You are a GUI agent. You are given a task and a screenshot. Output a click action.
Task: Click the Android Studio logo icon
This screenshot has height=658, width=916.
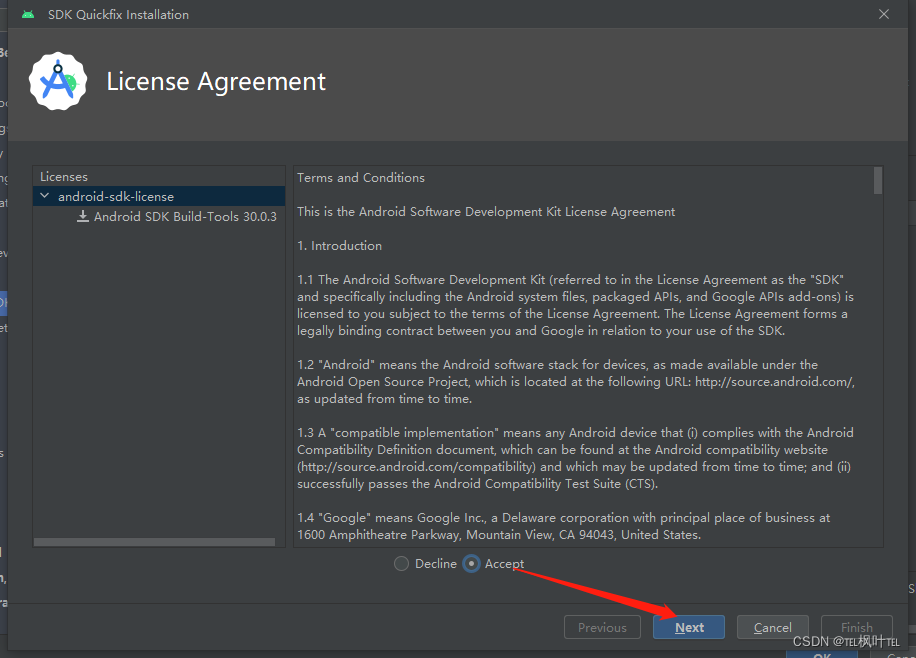point(58,82)
